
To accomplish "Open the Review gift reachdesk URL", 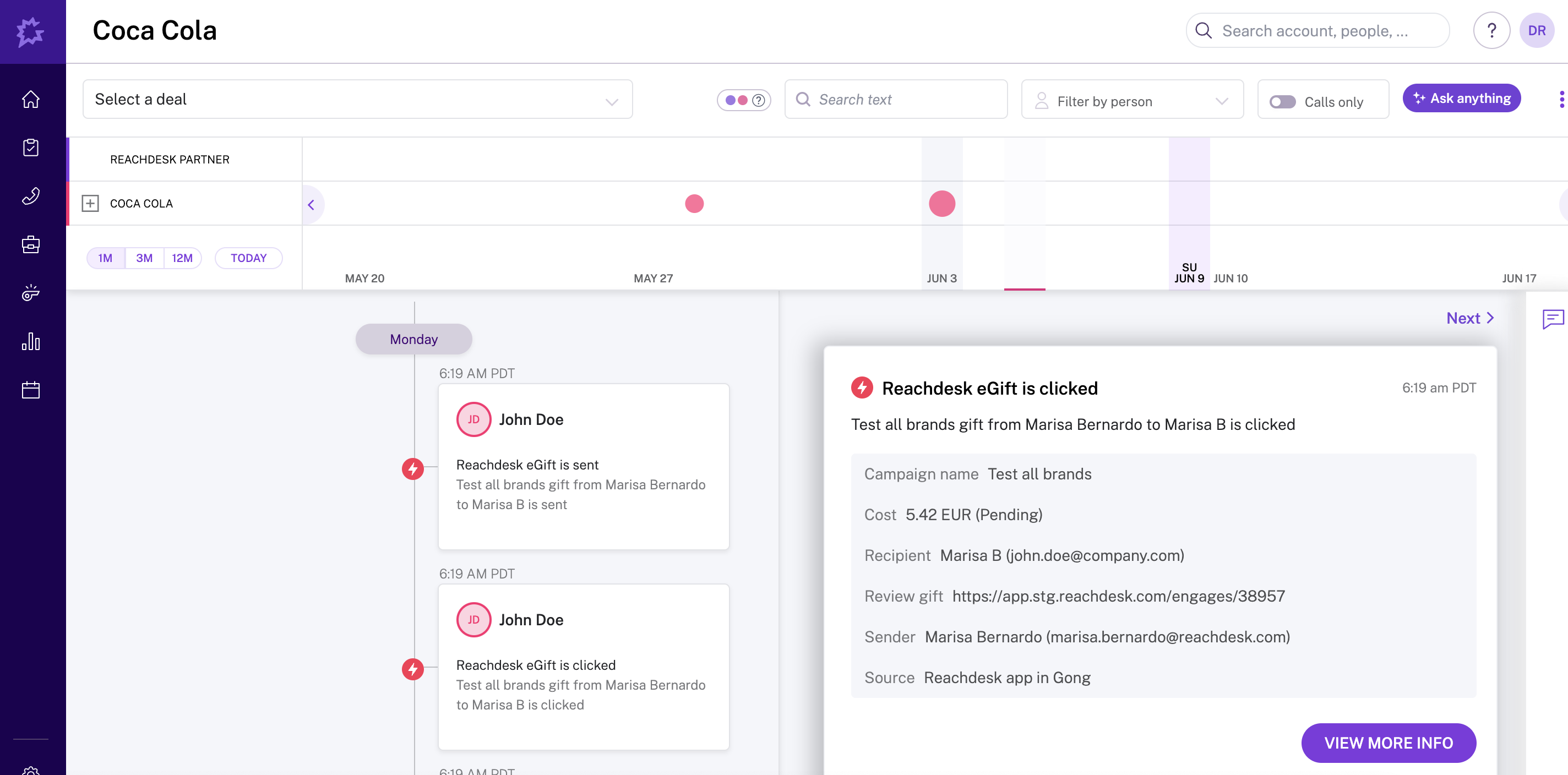I will point(1118,596).
